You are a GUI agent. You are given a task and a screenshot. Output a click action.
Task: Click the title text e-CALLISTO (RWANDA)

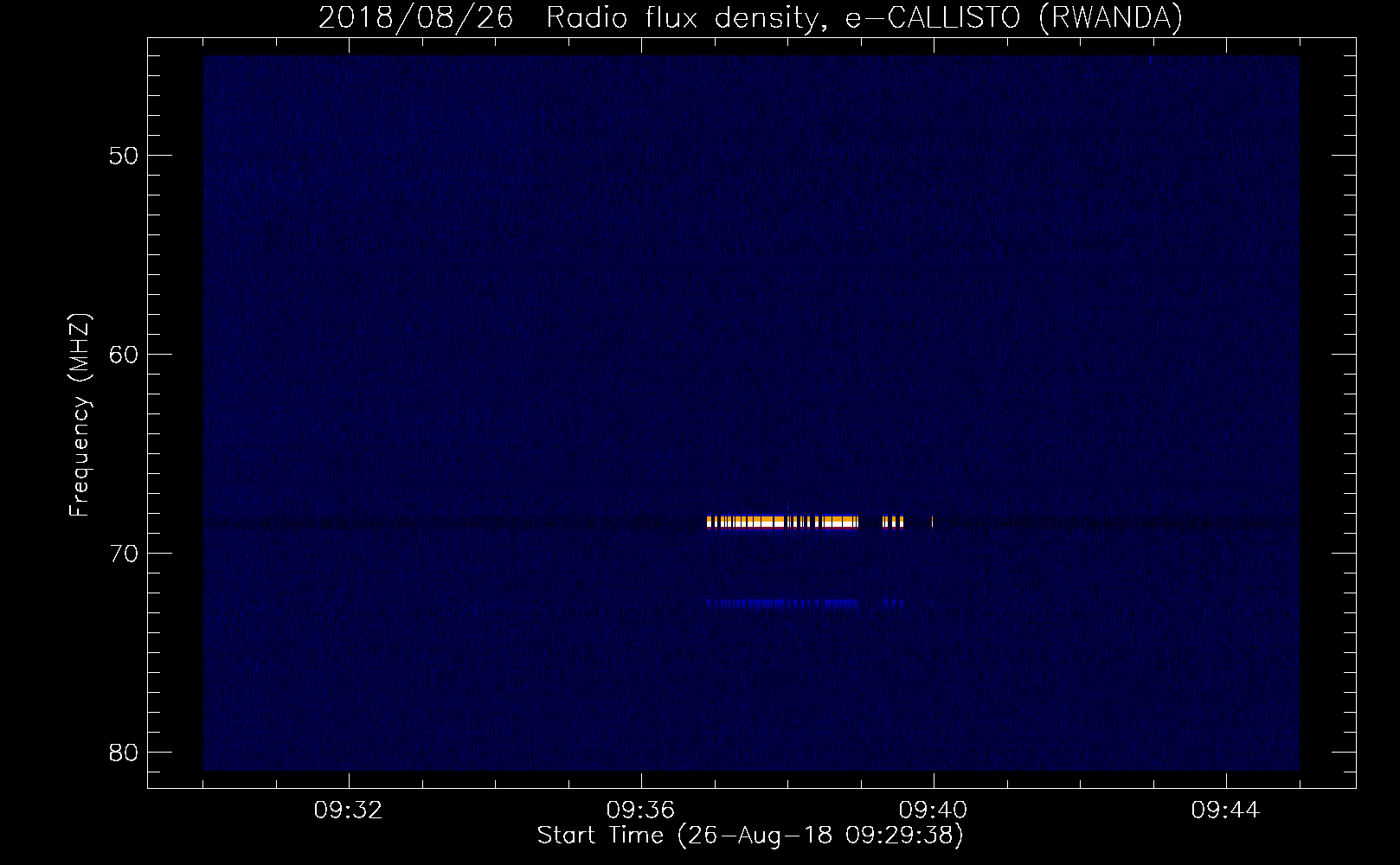click(1013, 17)
